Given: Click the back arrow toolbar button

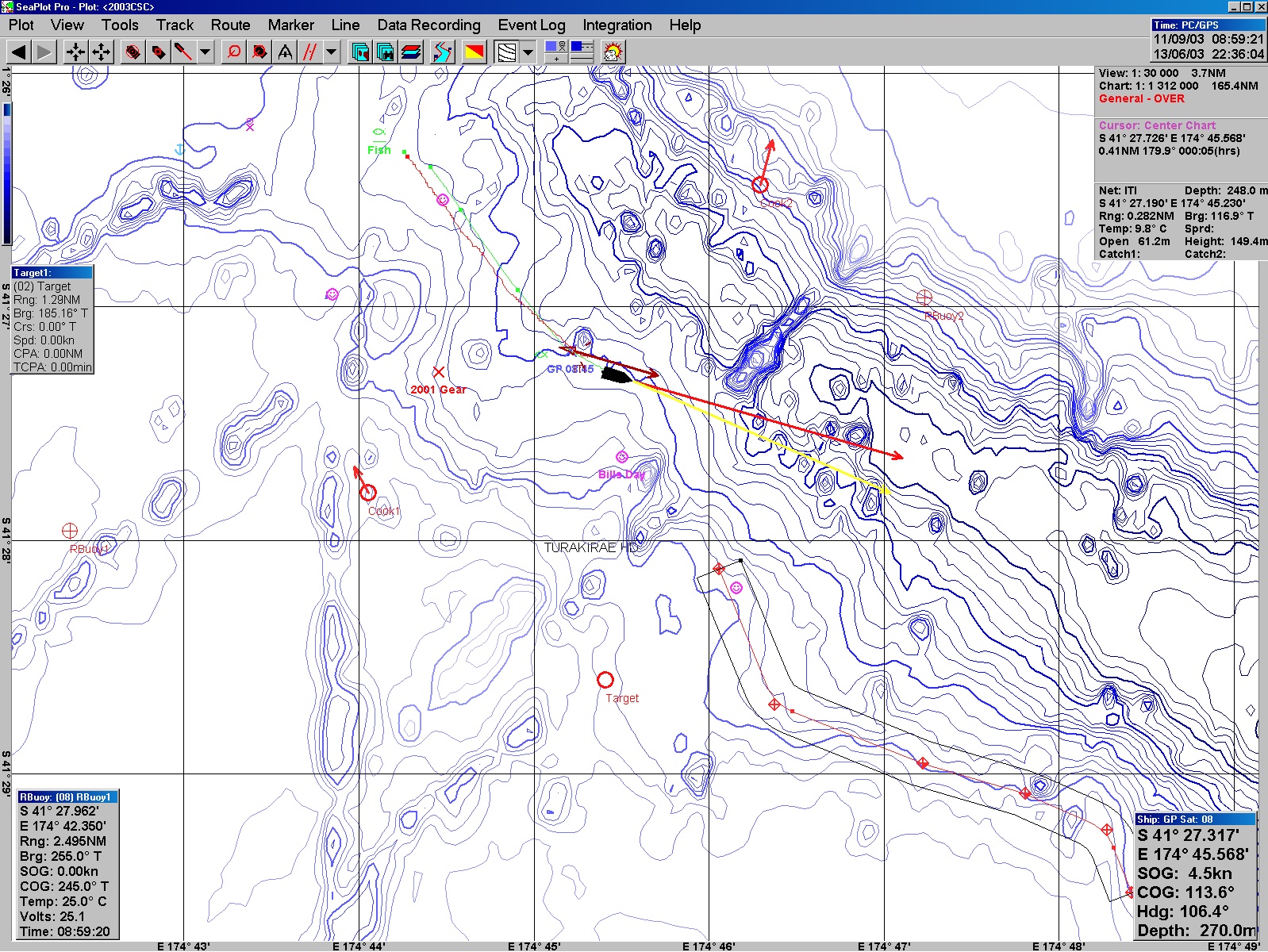Looking at the screenshot, I should 19,52.
